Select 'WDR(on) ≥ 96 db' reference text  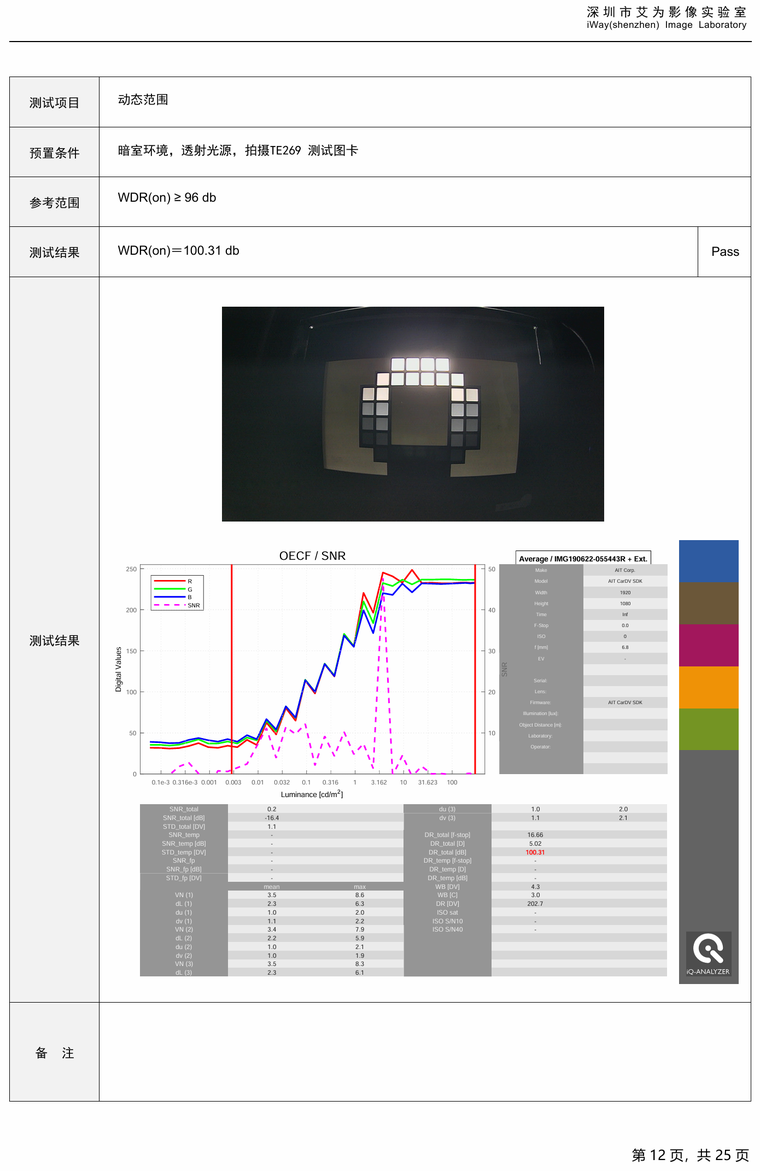point(167,198)
